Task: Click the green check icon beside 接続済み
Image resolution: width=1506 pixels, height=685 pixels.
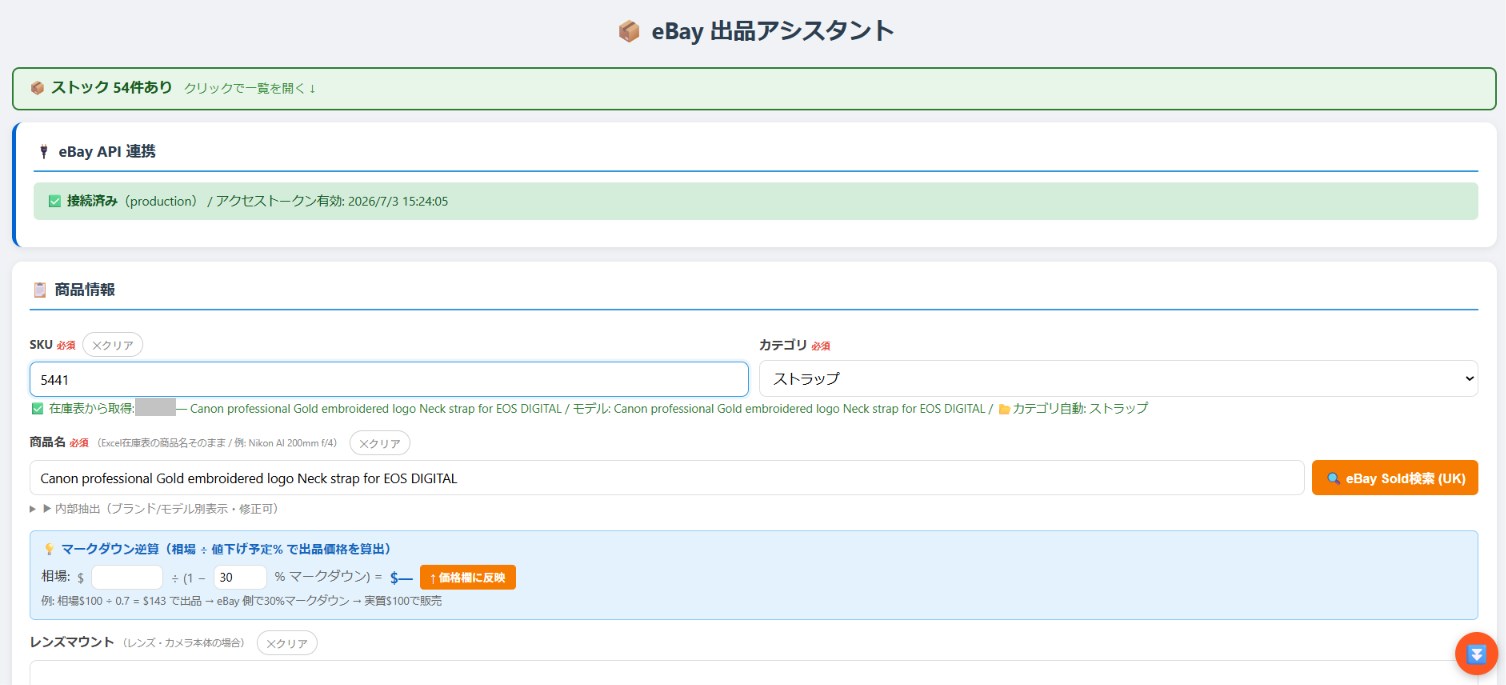Action: tap(55, 201)
